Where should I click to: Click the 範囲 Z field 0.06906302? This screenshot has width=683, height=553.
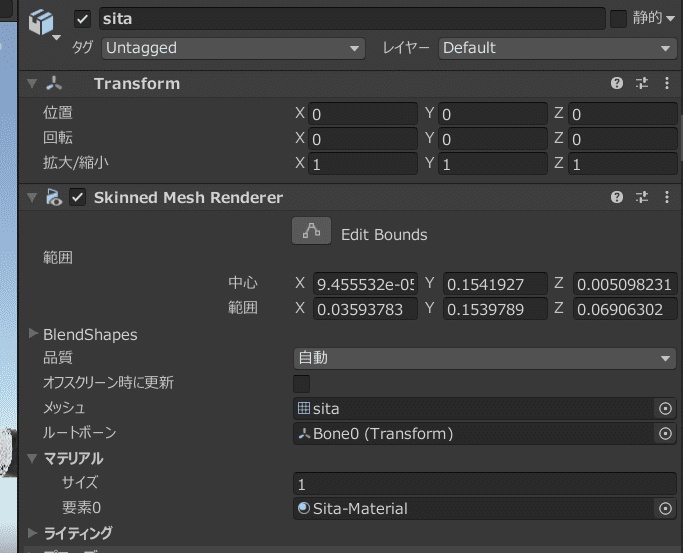click(625, 309)
